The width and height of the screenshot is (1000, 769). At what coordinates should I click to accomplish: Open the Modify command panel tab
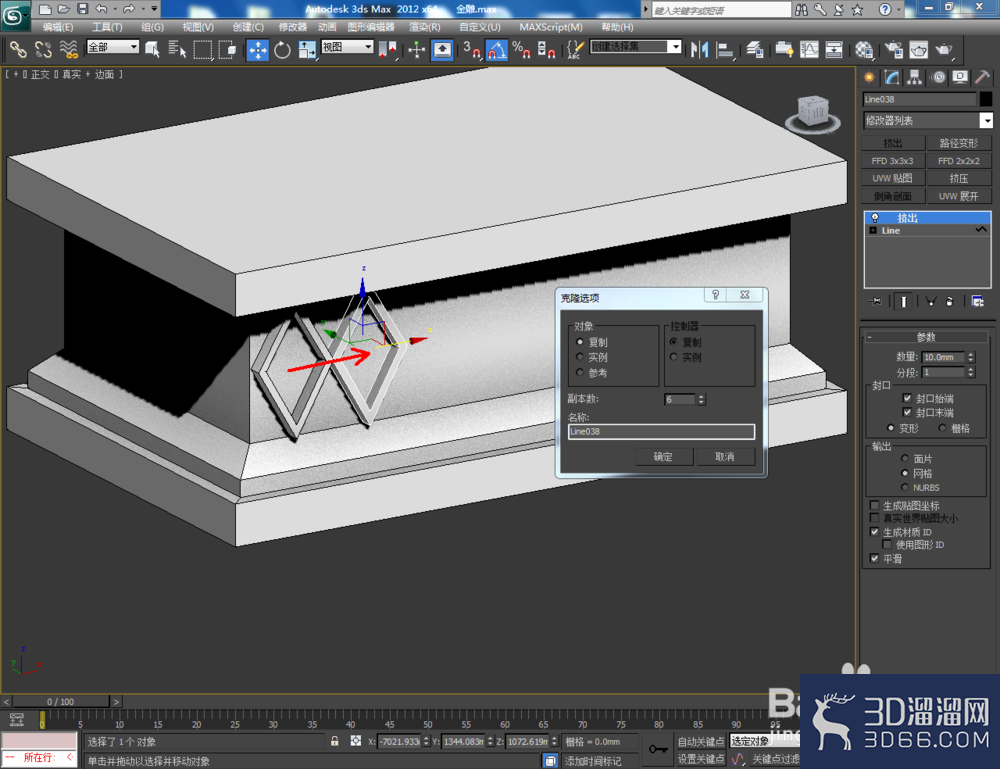[892, 78]
